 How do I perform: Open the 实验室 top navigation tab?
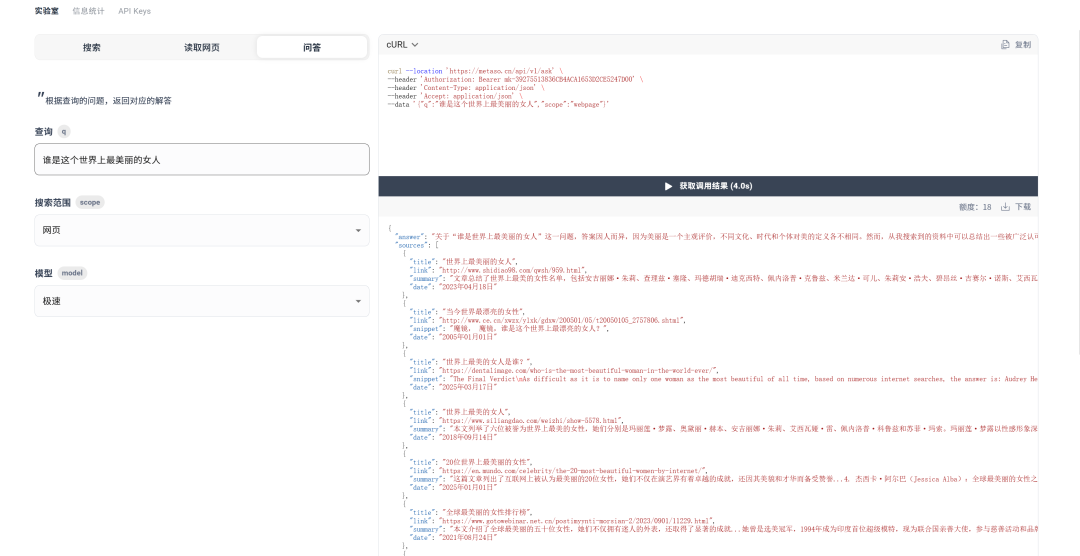tap(47, 11)
